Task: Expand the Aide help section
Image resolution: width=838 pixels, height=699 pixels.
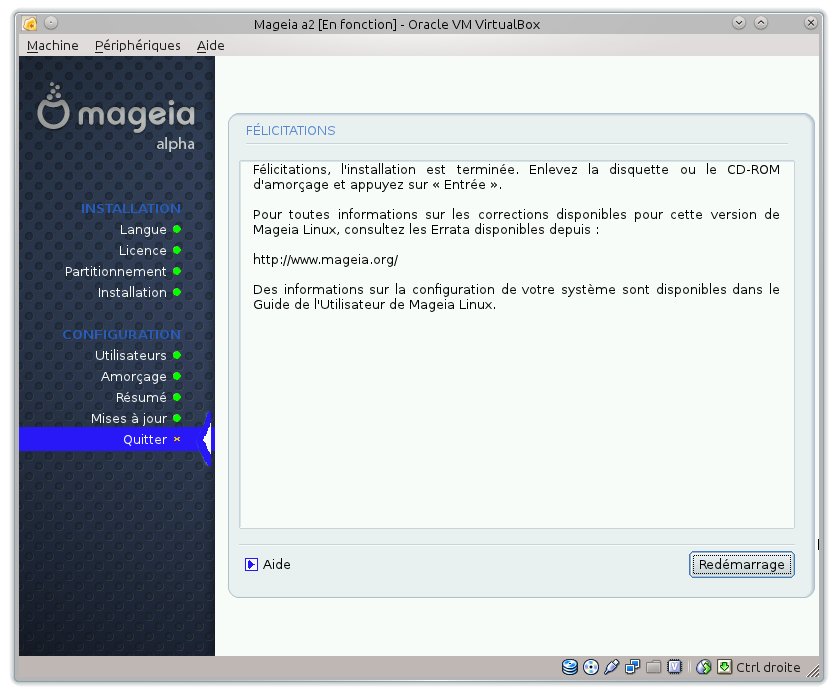Action: 268,564
